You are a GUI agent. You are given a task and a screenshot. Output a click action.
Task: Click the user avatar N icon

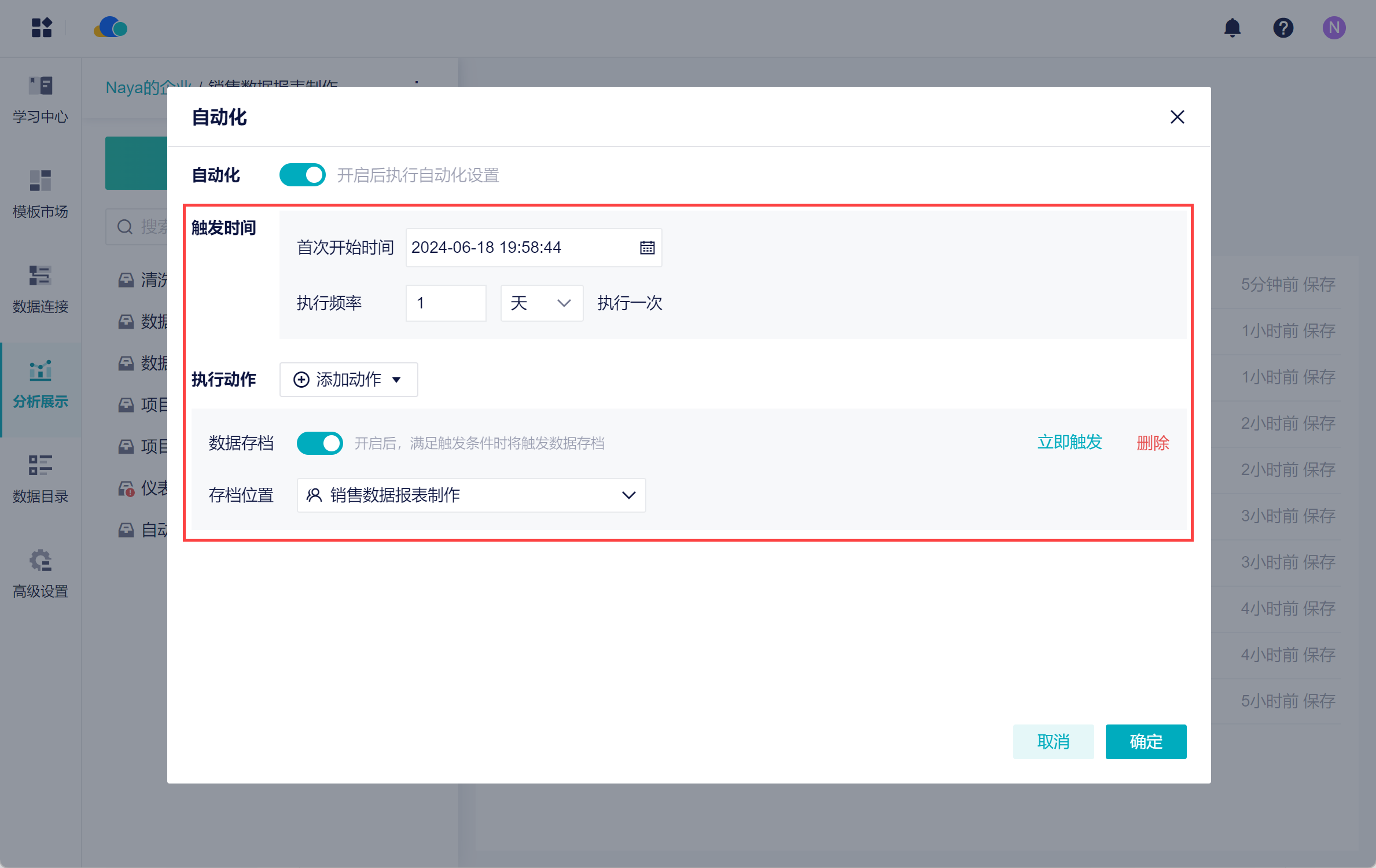coord(1334,28)
